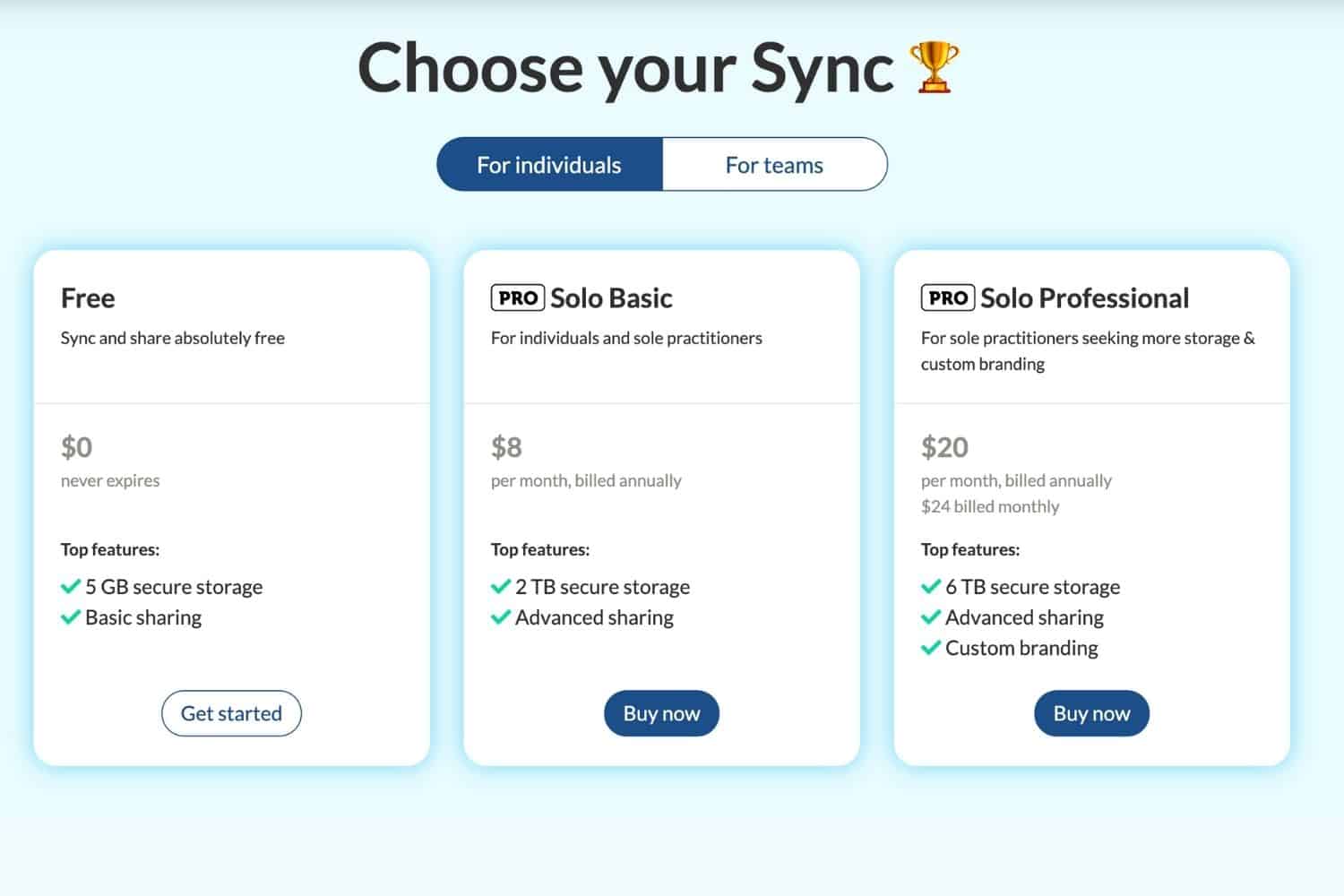Click the PRO badge beside Solo Professional
Viewport: 1344px width, 896px height.
click(948, 297)
